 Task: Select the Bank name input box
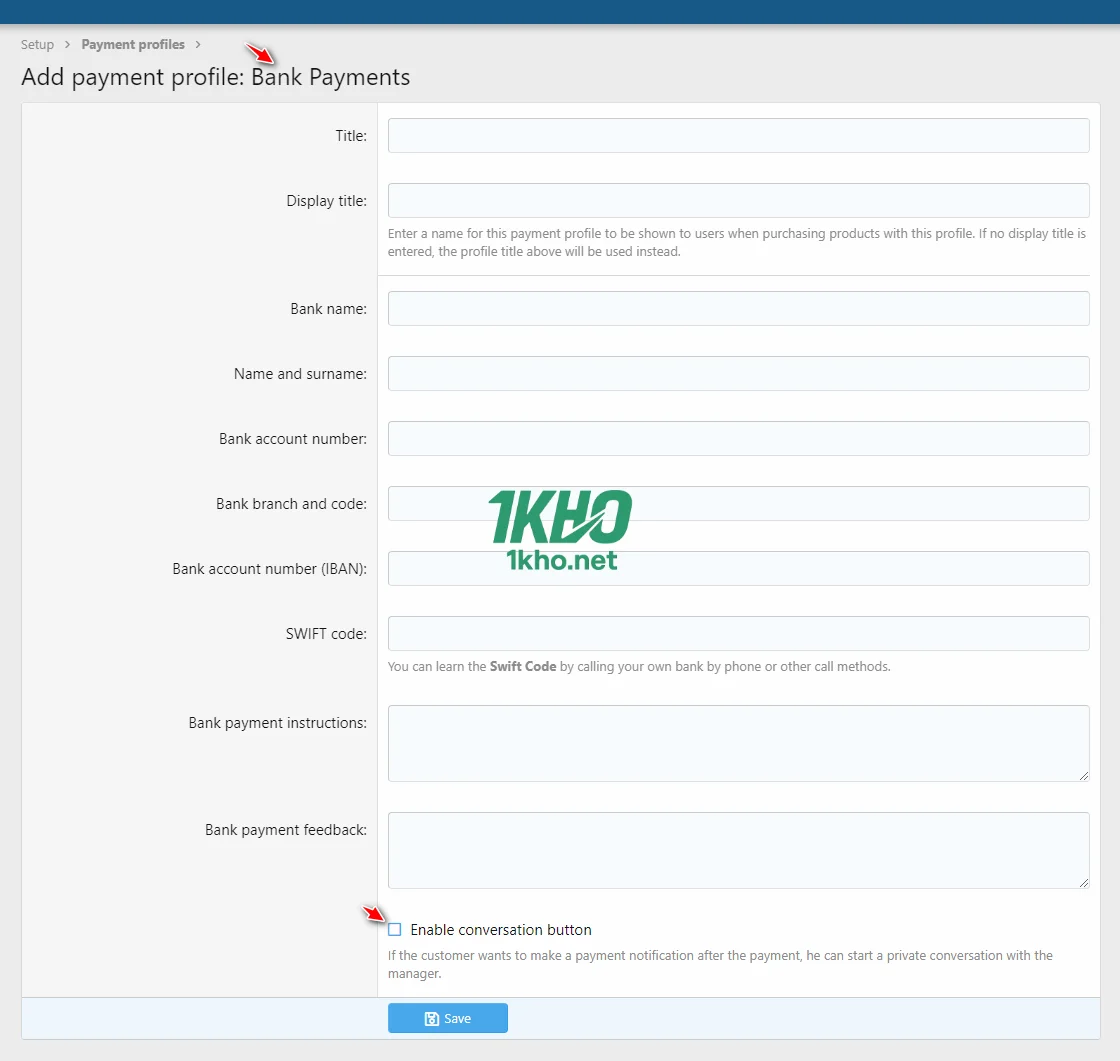tap(738, 308)
